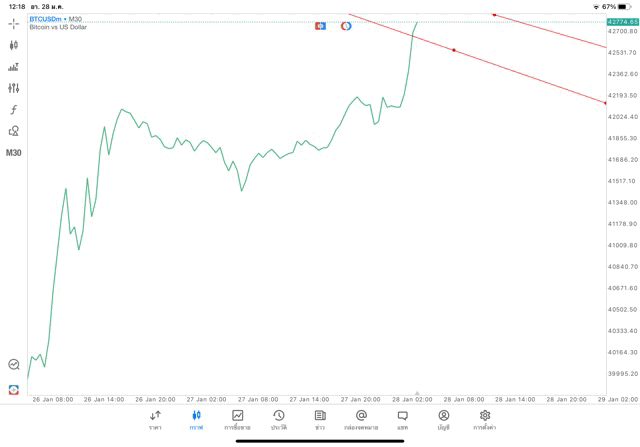This screenshot has height=447, width=640.
Task: Open the กล่องจดหมาย mailbox tab
Action: click(x=361, y=419)
